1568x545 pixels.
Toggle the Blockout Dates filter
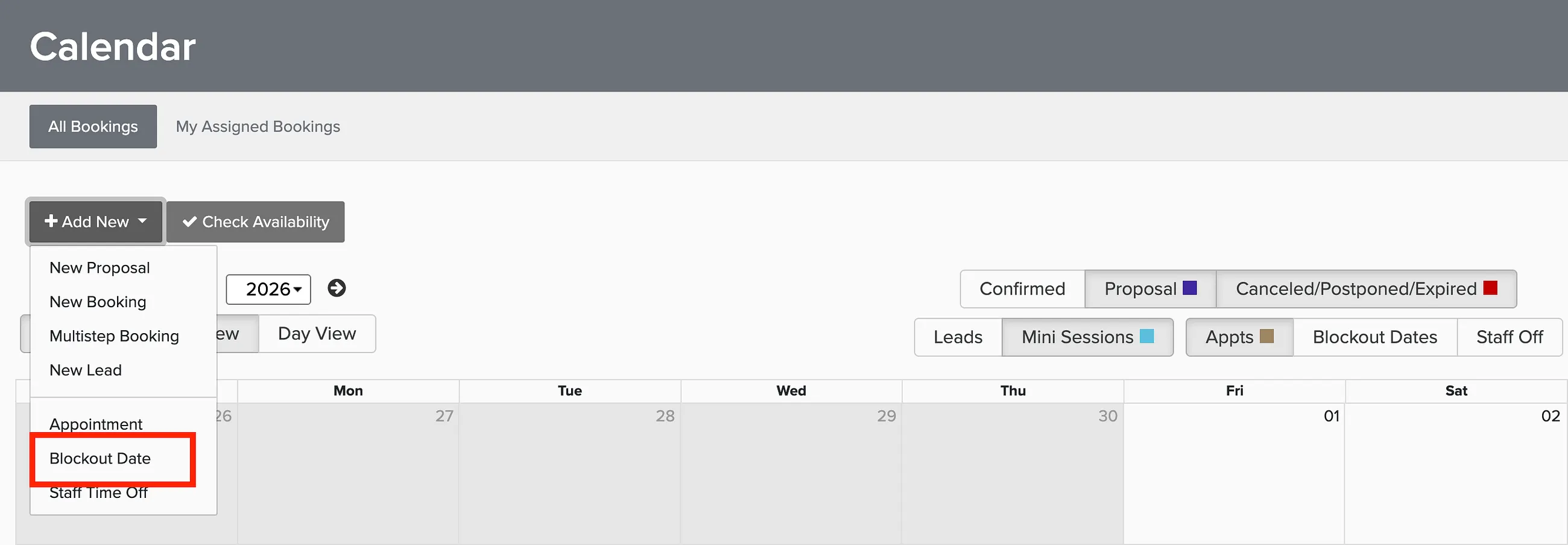point(1374,337)
